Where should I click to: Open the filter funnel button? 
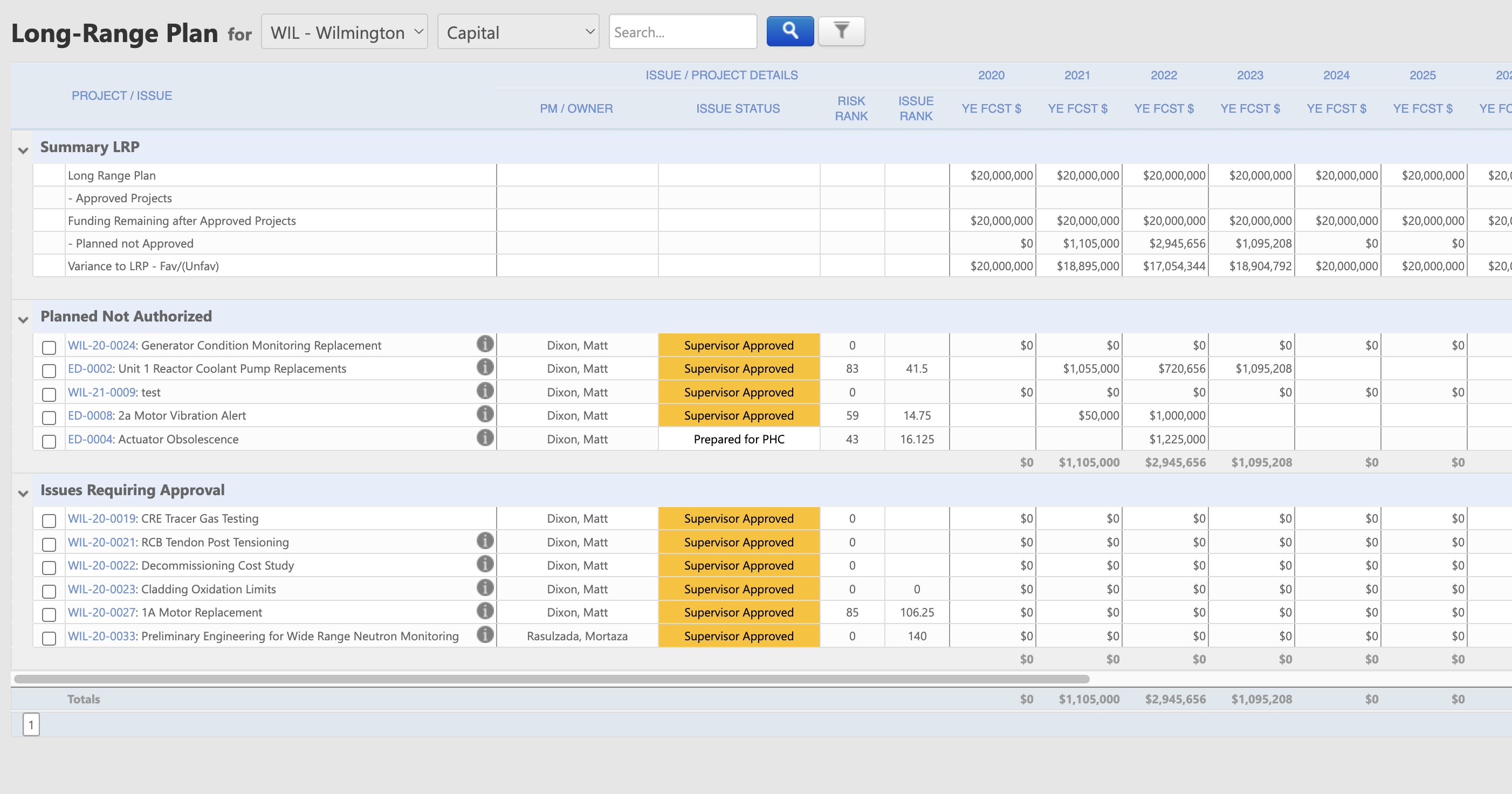841,31
